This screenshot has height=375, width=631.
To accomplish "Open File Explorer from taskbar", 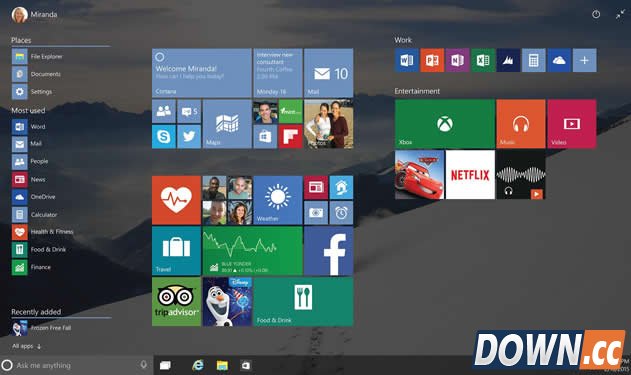I will tap(222, 365).
